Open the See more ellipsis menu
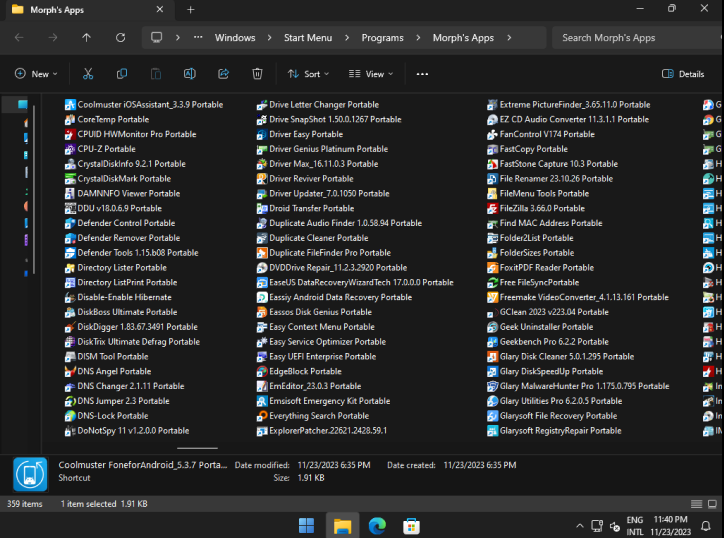The image size is (724, 538). tap(422, 74)
